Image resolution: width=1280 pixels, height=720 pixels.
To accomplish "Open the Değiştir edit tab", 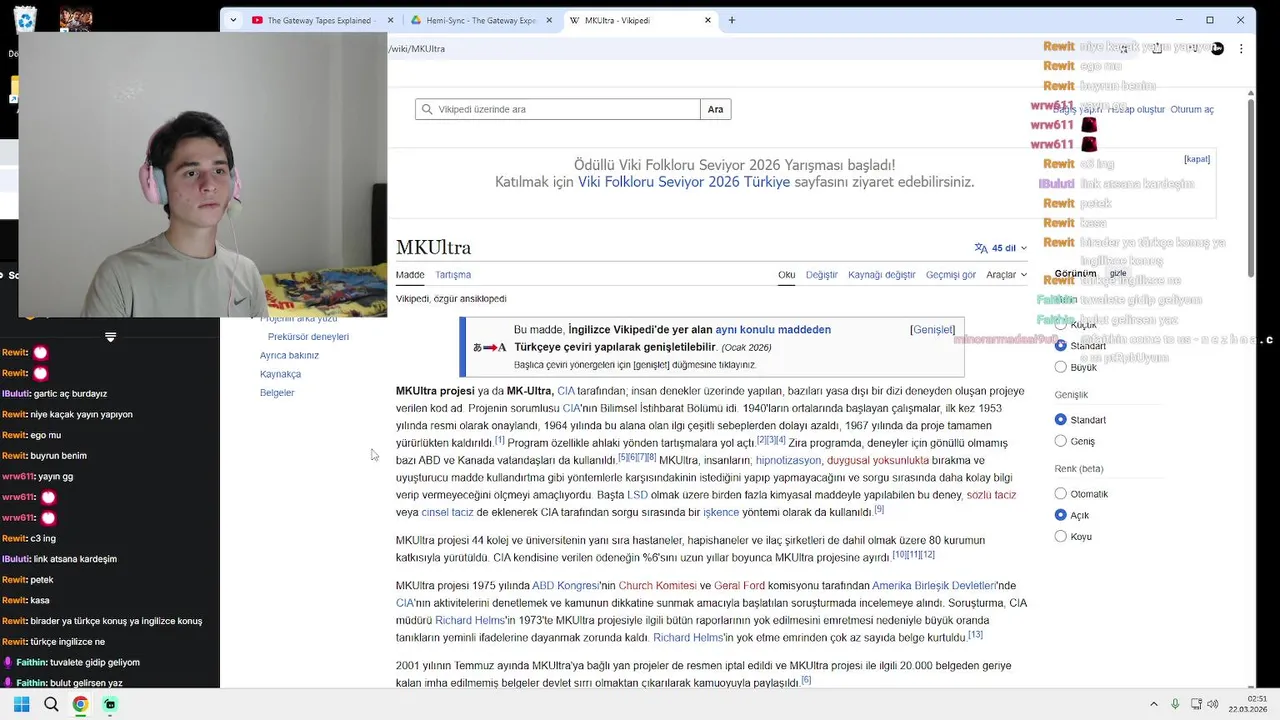I will 822,275.
